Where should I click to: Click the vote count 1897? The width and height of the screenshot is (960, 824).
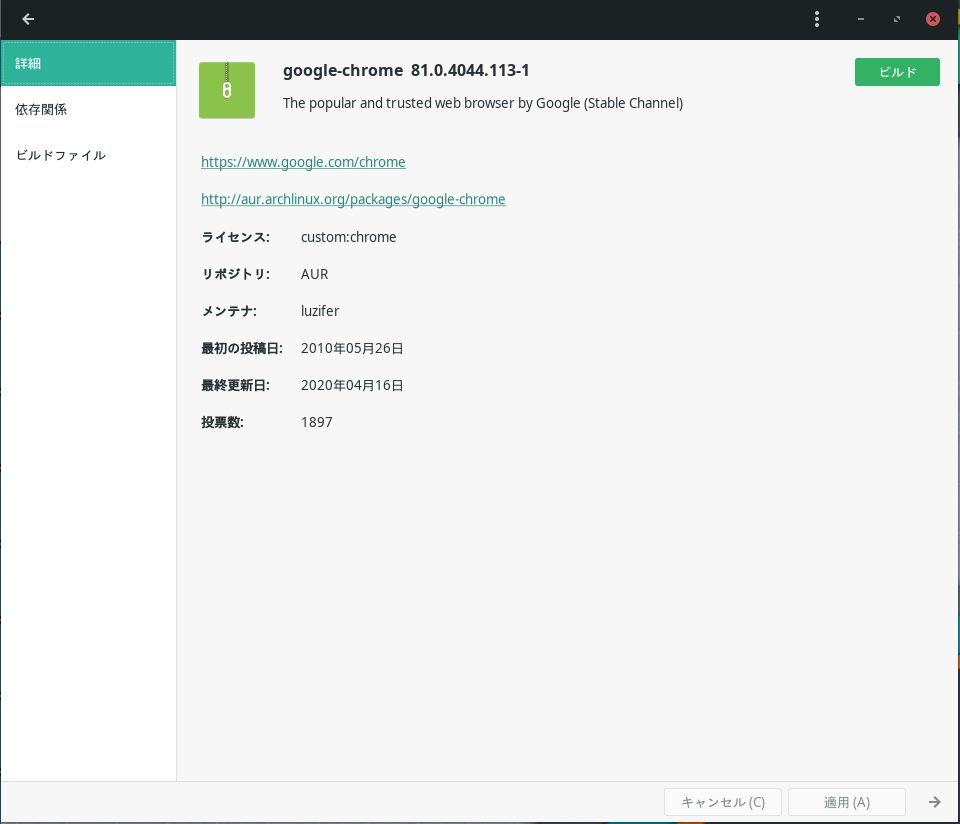click(x=317, y=422)
